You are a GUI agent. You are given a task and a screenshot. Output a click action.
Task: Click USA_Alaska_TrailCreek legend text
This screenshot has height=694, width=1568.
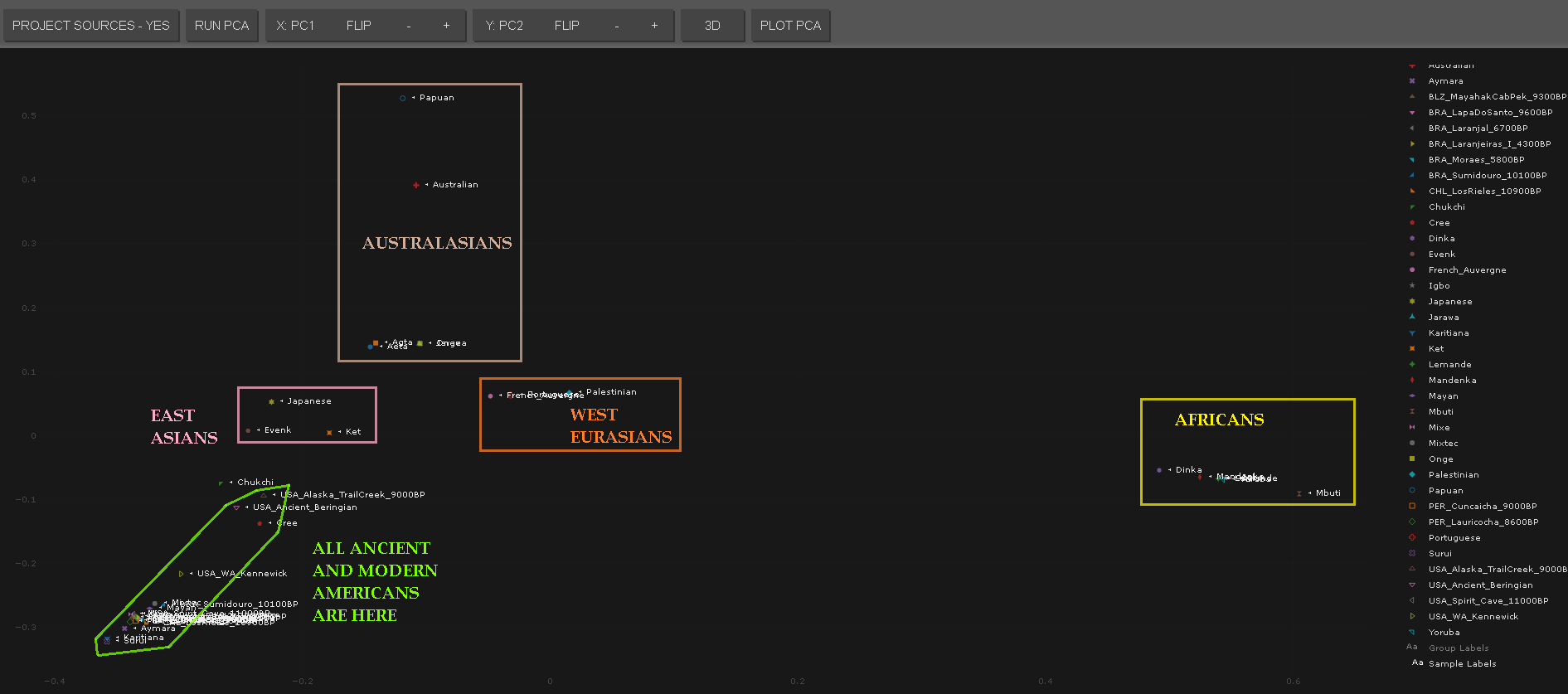tap(1498, 570)
